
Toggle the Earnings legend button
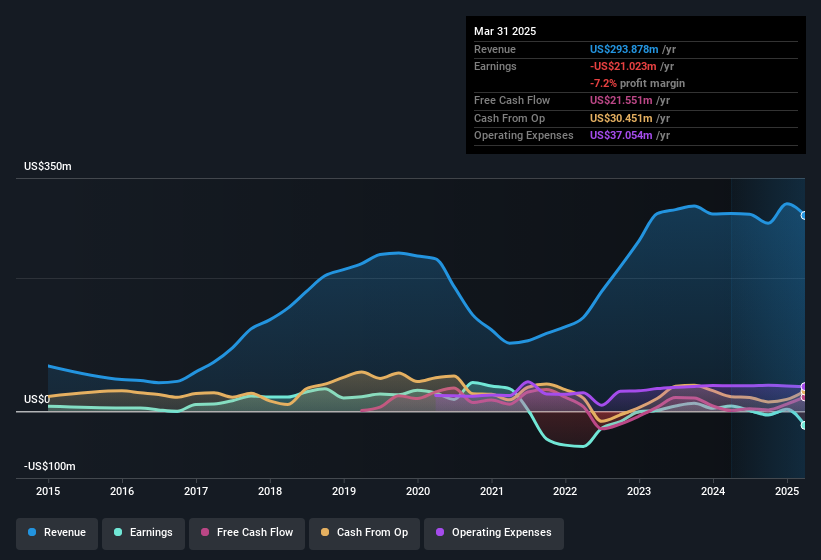pyautogui.click(x=143, y=533)
